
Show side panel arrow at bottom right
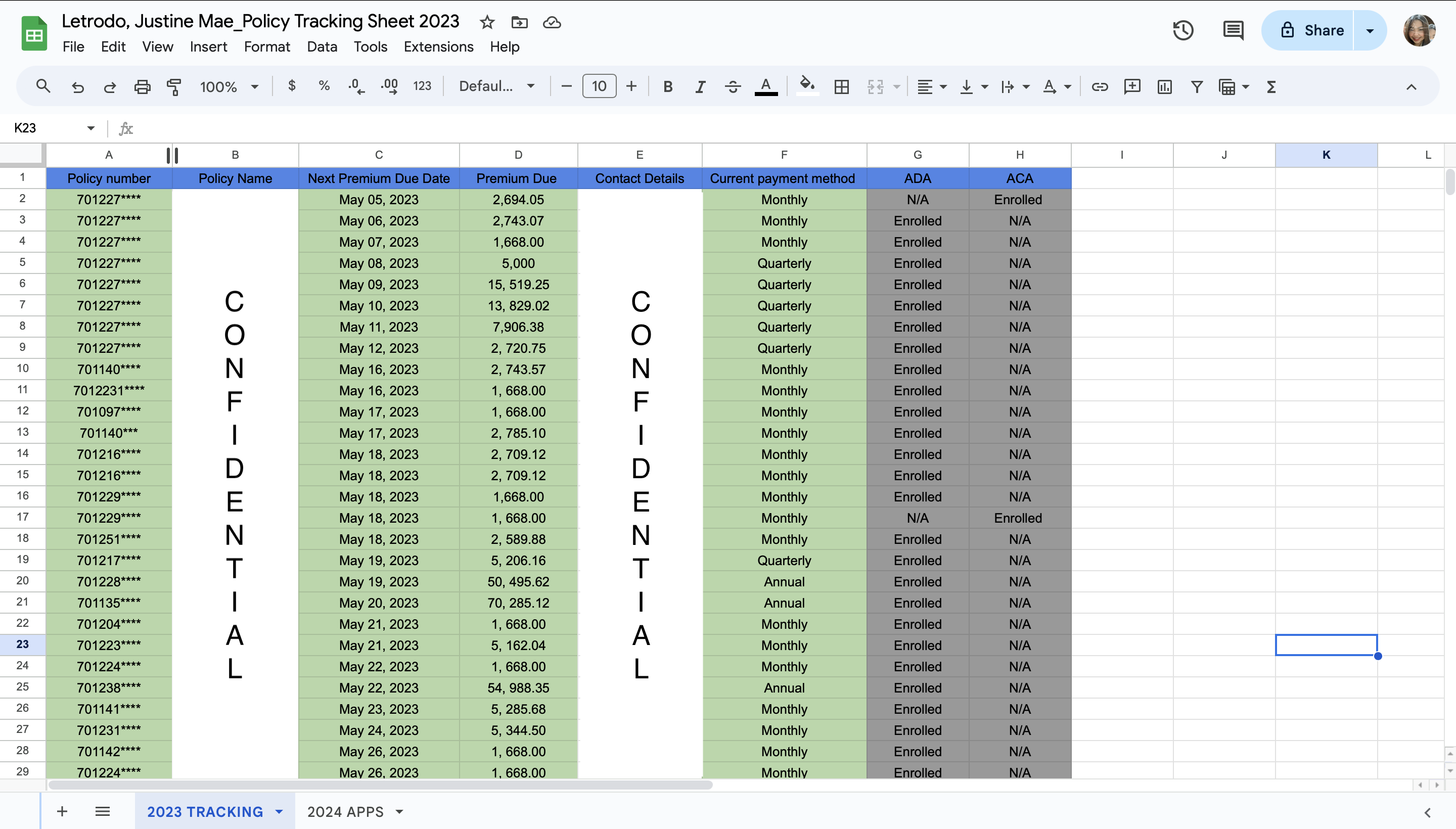pos(1427,812)
